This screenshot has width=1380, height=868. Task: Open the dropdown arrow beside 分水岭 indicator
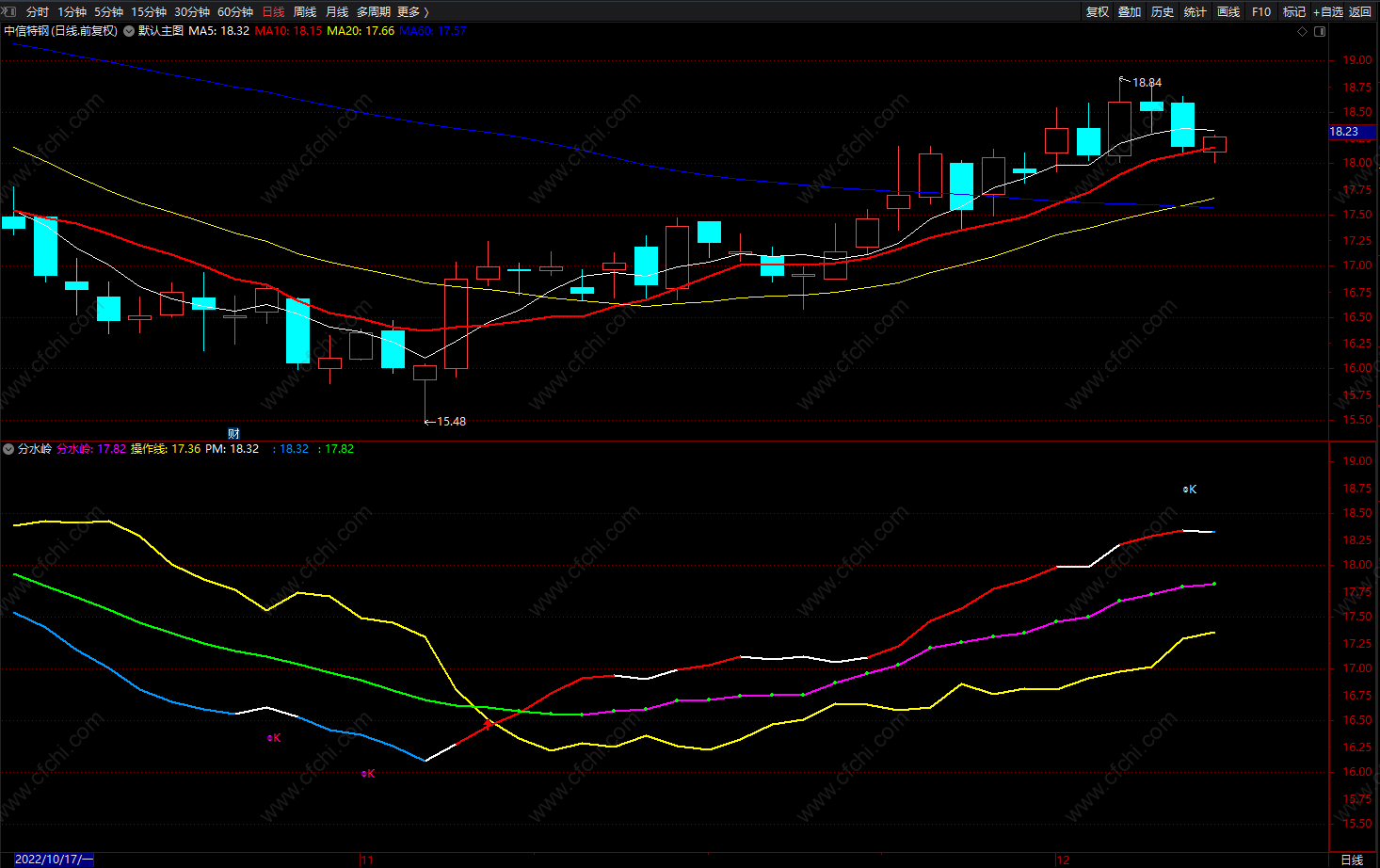tap(8, 449)
